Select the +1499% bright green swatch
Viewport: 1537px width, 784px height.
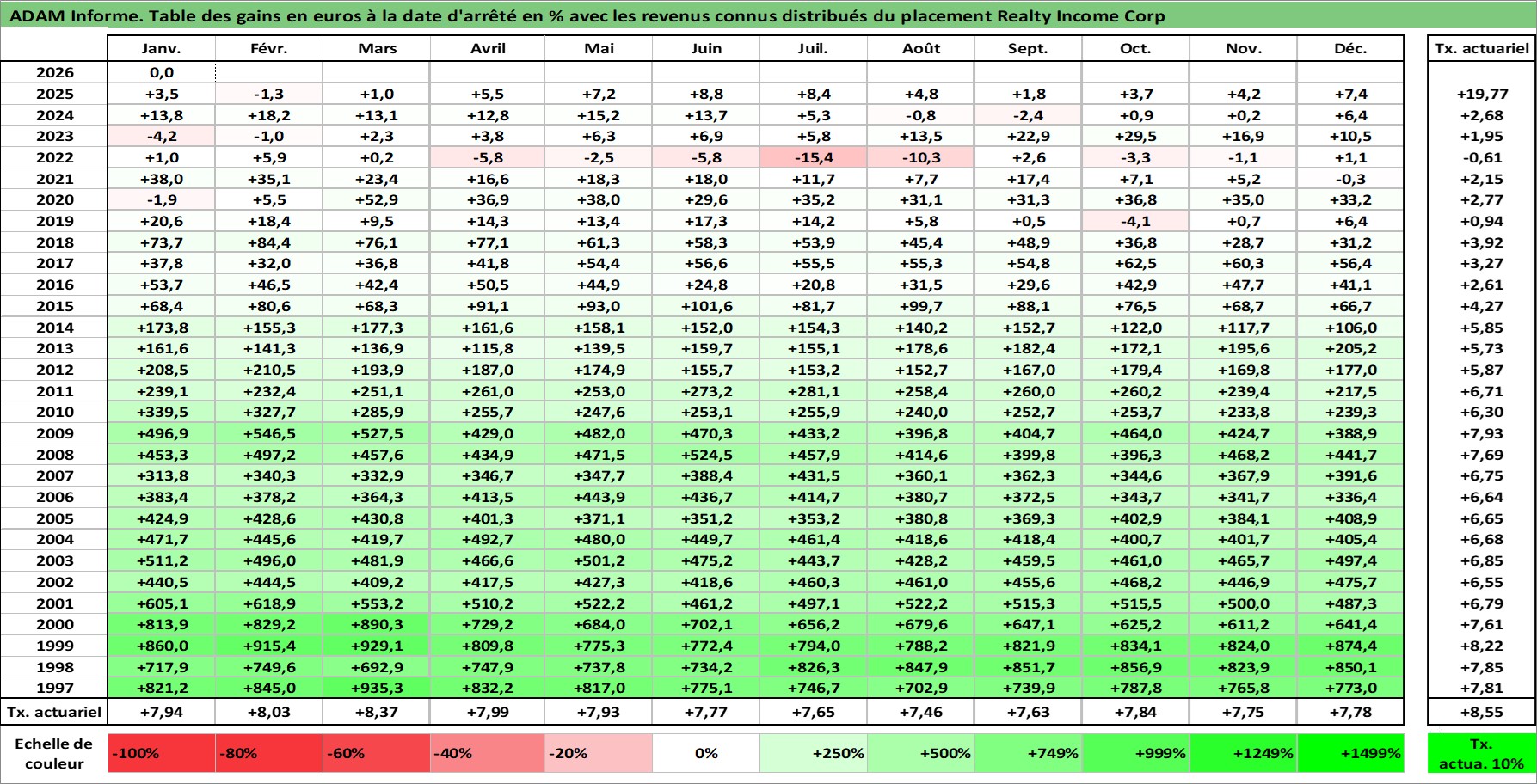pos(1350,753)
